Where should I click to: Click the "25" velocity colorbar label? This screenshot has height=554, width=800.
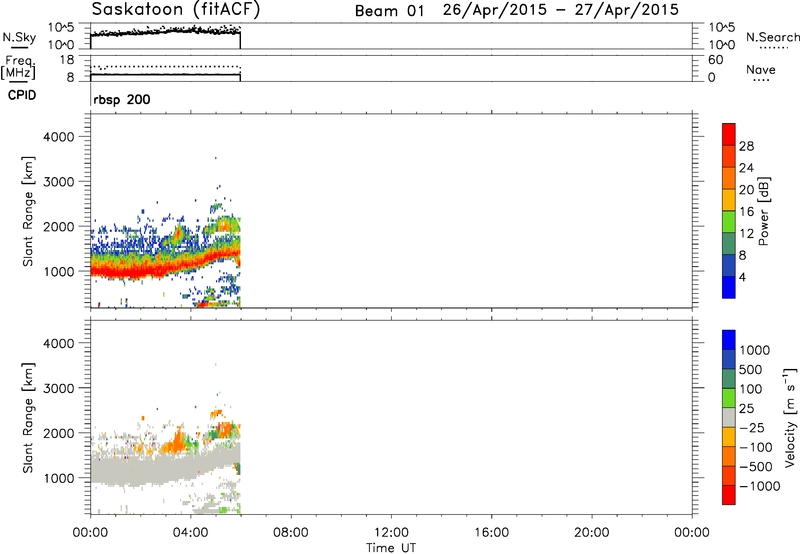[747, 408]
